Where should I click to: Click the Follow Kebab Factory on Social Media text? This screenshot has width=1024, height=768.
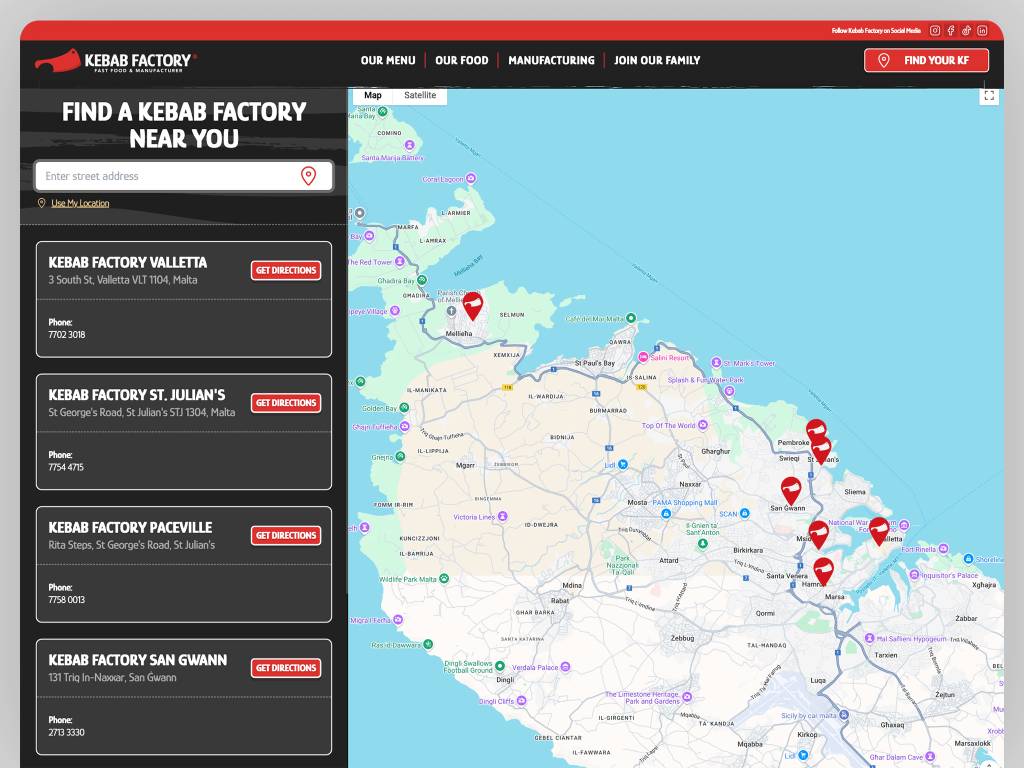coord(876,31)
